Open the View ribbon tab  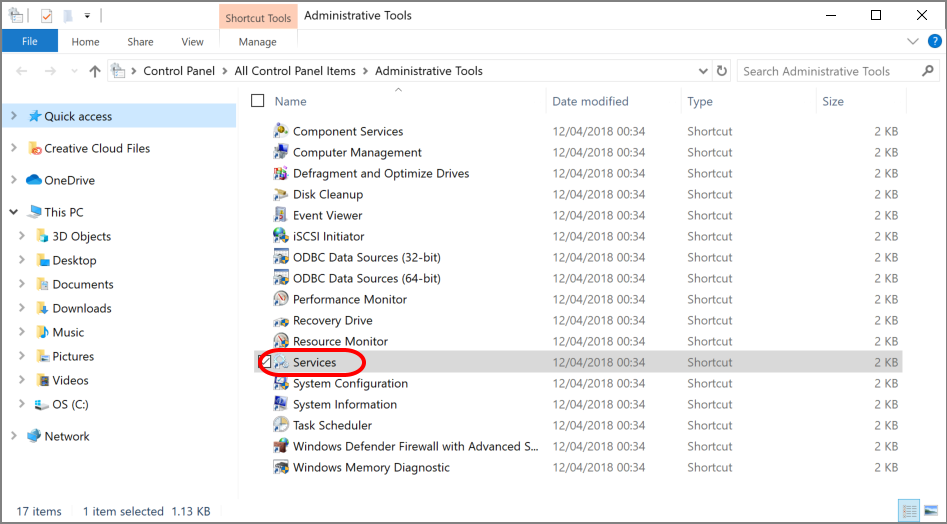(192, 42)
